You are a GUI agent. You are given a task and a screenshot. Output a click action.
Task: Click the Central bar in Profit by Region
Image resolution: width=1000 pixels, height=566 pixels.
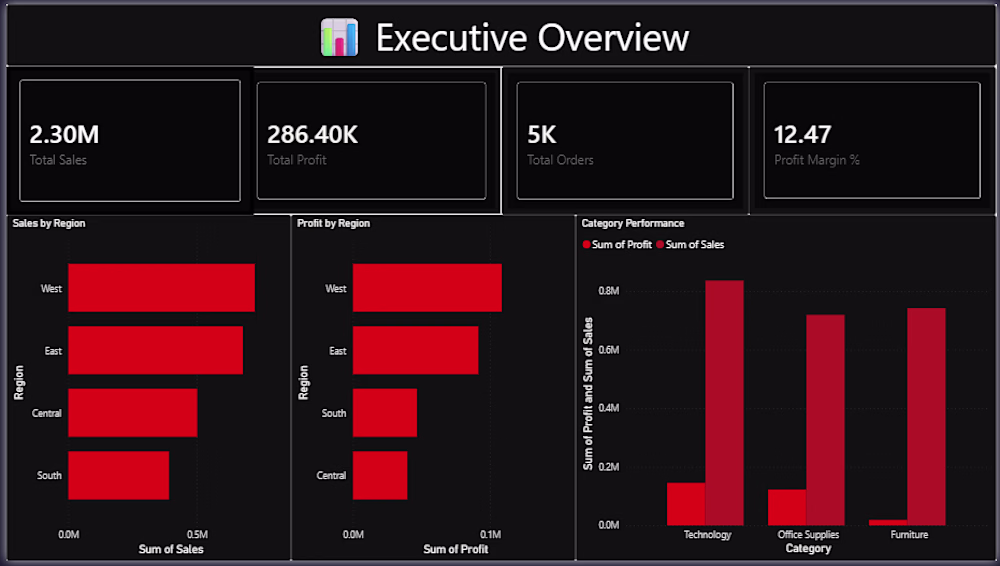(x=380, y=475)
